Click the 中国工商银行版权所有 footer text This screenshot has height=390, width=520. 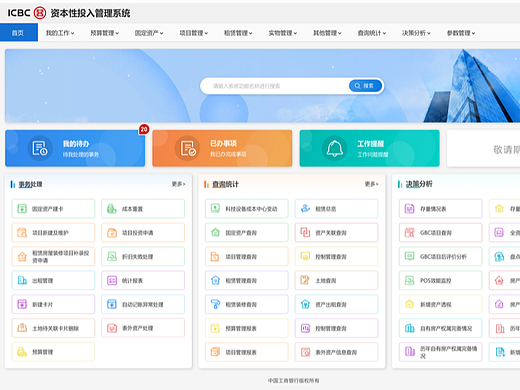click(x=293, y=380)
